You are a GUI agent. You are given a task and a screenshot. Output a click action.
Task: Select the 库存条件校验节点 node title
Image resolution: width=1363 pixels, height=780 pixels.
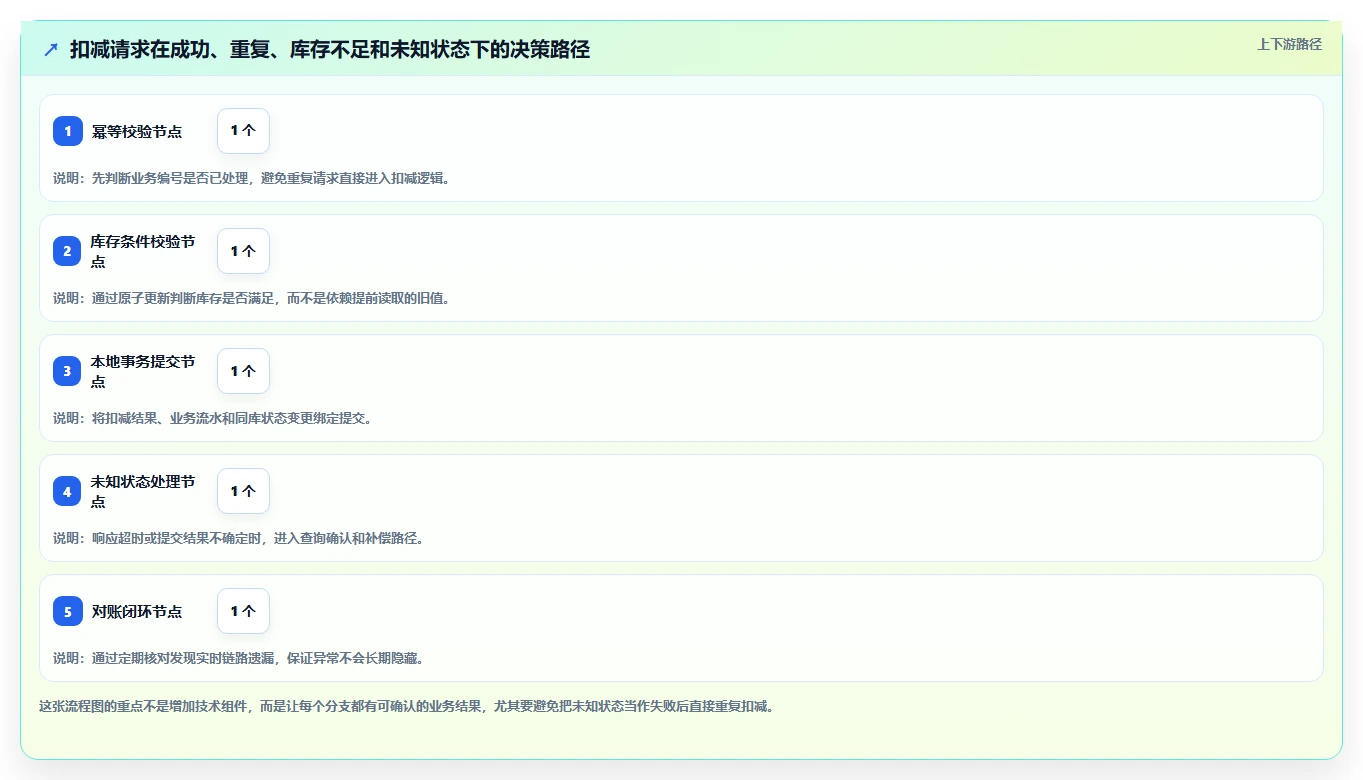(143, 252)
